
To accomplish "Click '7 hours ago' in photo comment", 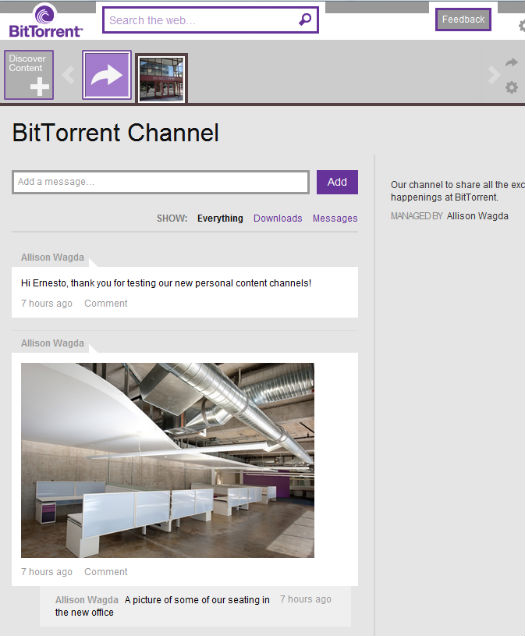I will coord(306,599).
